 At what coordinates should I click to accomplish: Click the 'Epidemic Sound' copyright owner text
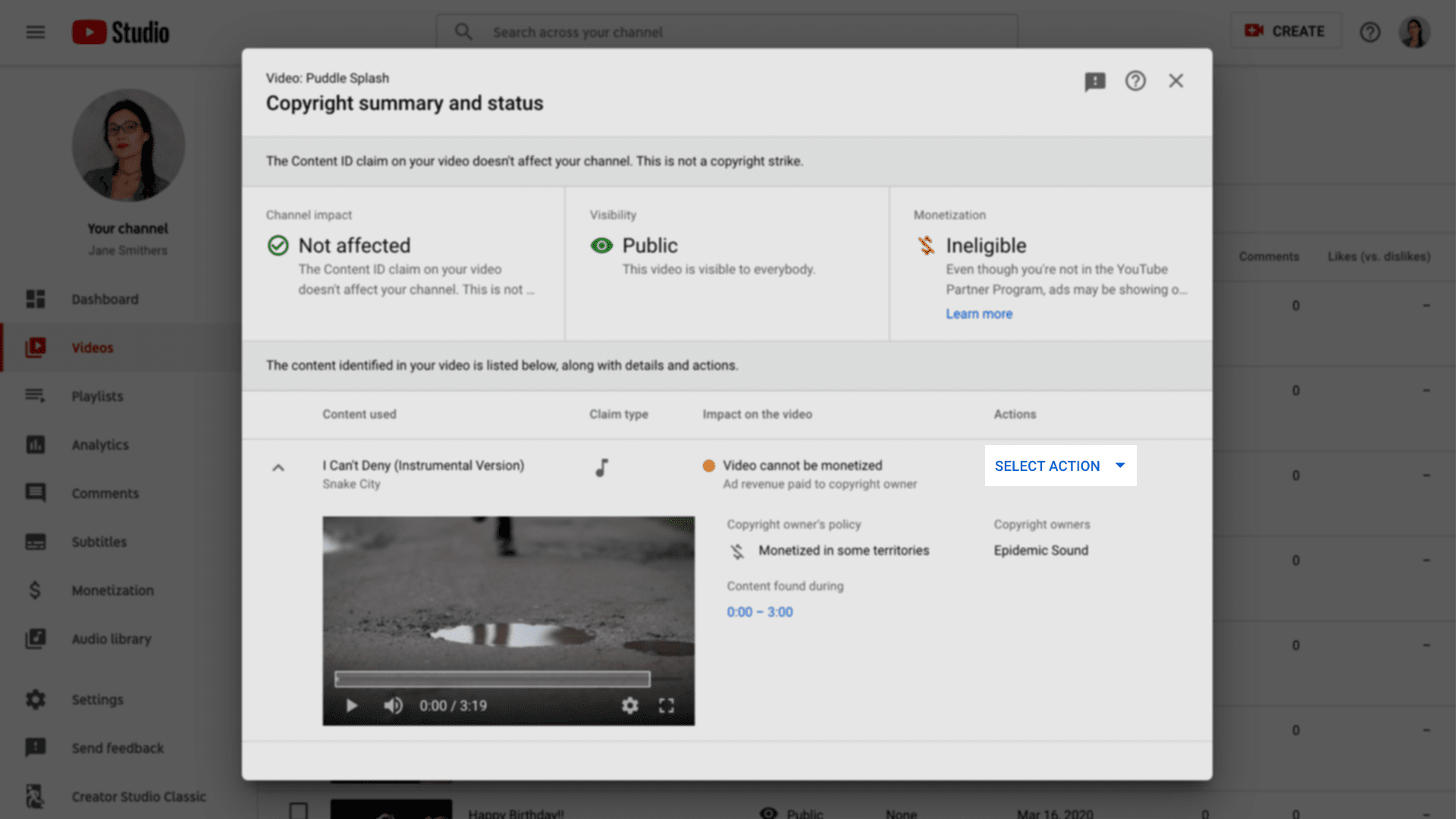coord(1041,551)
